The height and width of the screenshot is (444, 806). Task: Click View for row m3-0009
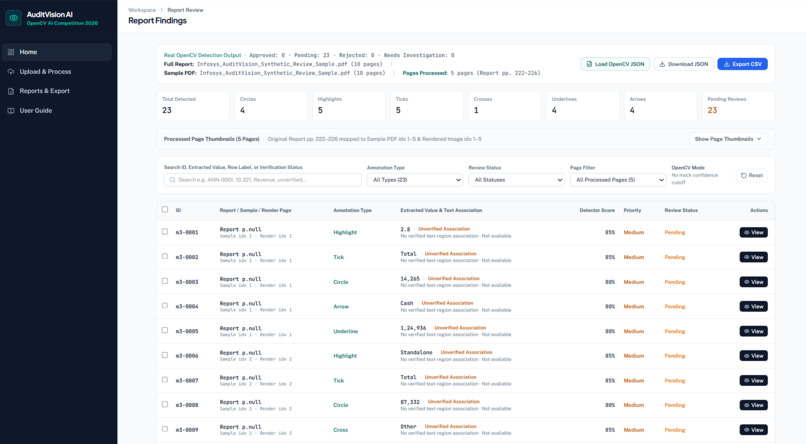[754, 430]
